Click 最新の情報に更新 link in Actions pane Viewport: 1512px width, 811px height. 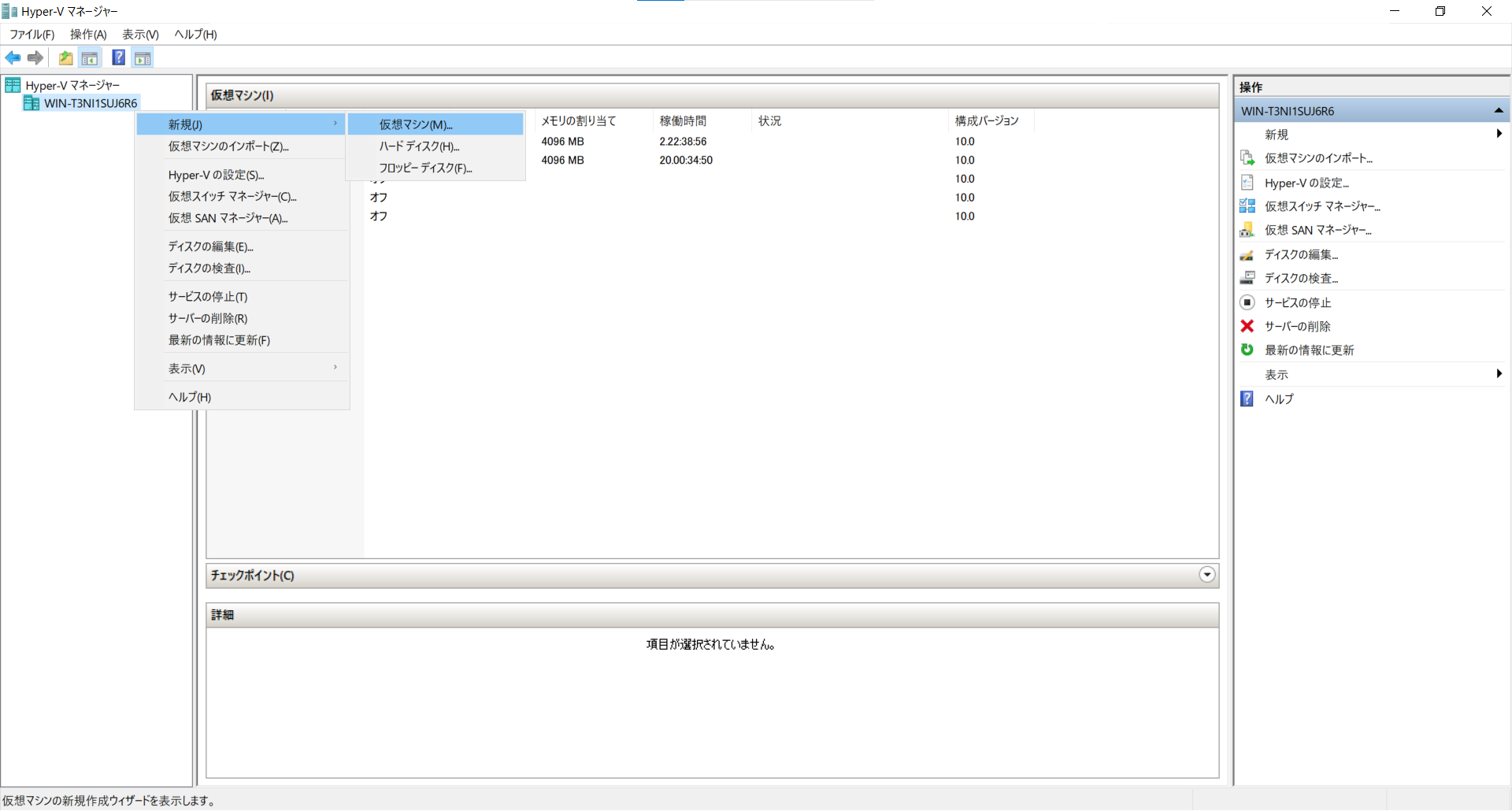point(1309,350)
